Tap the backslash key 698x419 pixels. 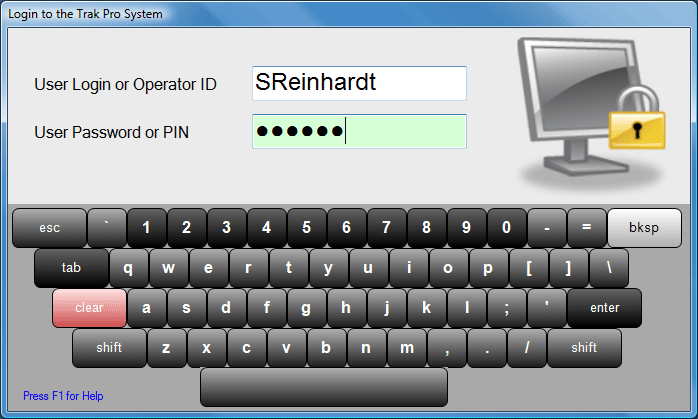tap(609, 268)
